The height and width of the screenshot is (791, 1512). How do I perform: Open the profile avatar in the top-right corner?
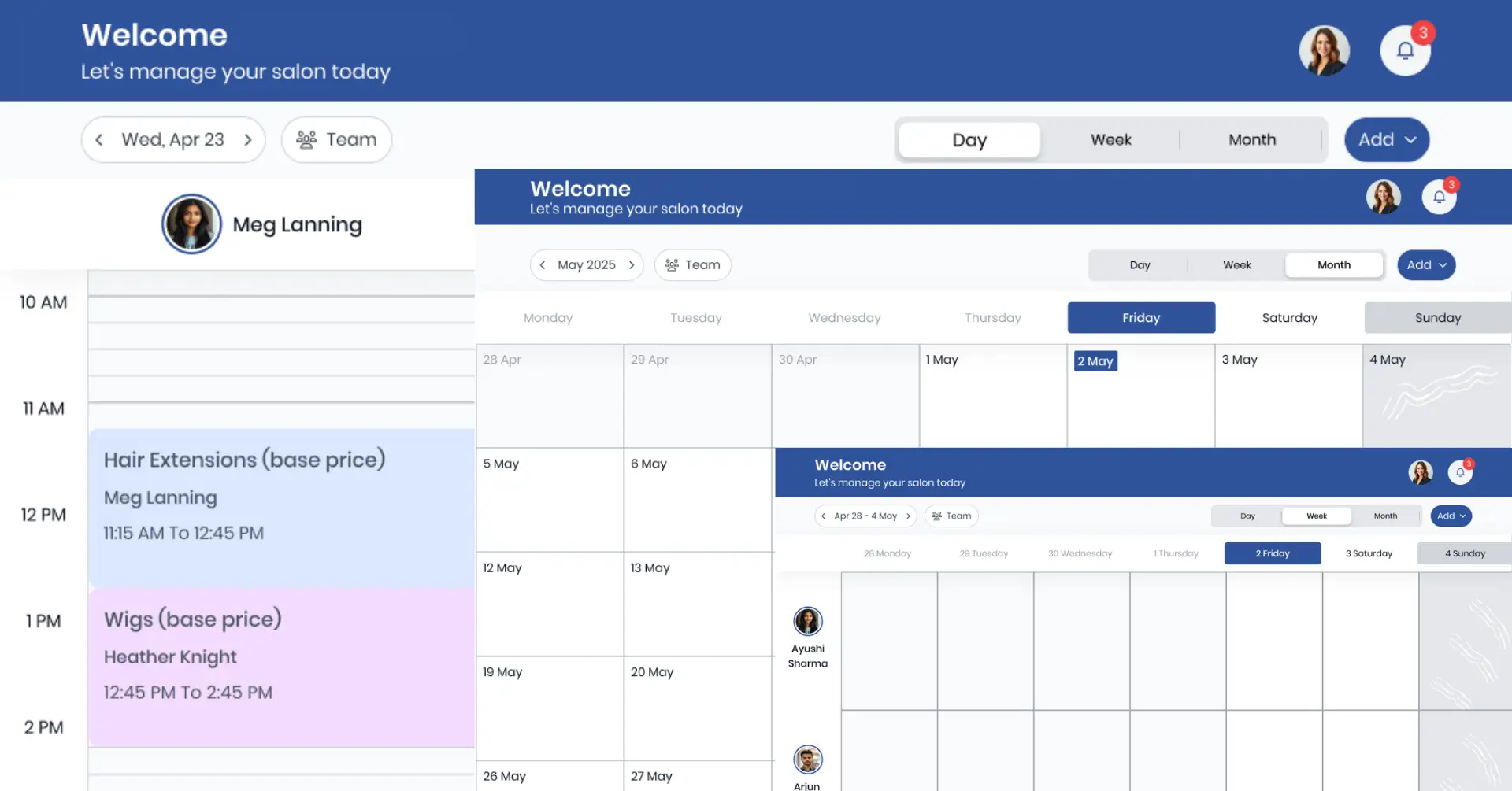point(1325,50)
